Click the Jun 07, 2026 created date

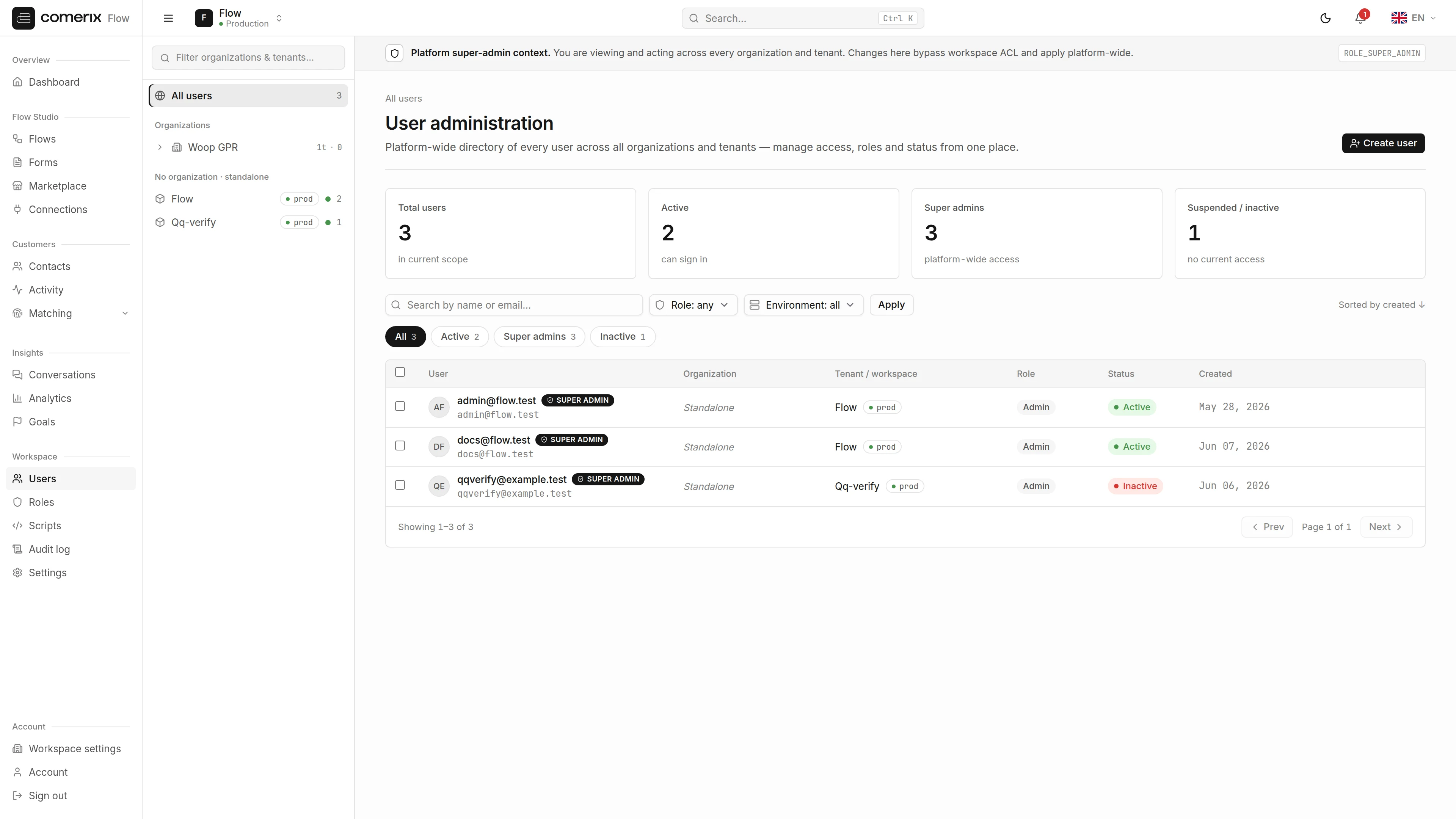click(1234, 447)
